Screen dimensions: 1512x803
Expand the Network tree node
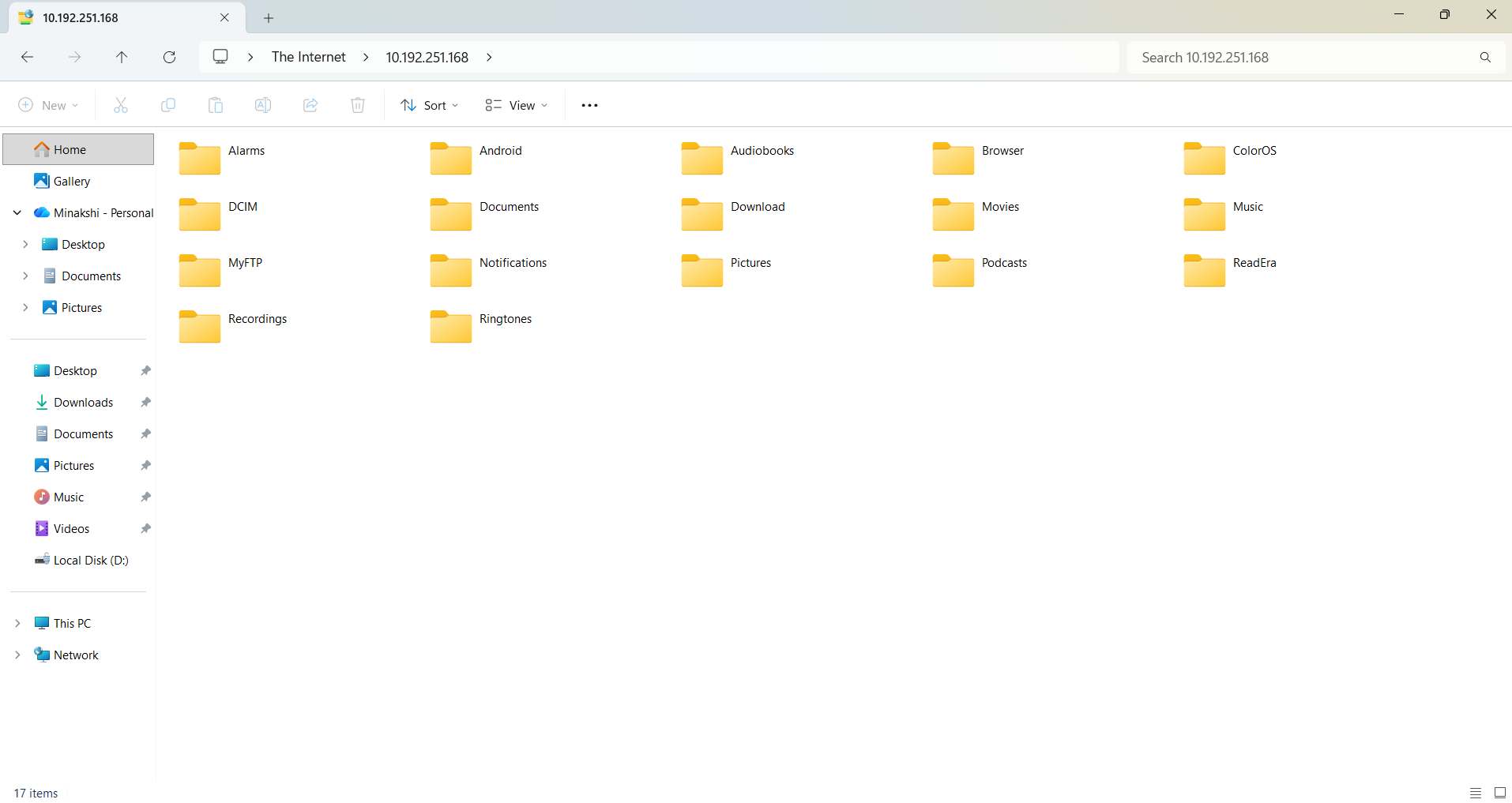click(x=17, y=655)
